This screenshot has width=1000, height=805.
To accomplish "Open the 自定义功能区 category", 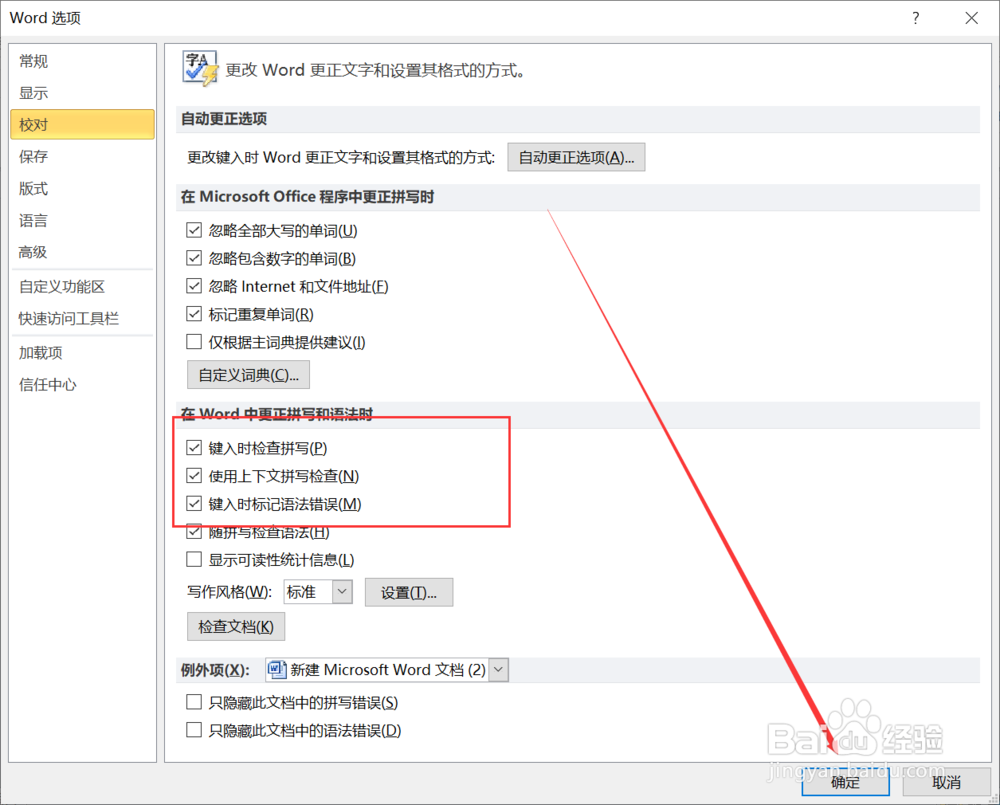I will [82, 286].
